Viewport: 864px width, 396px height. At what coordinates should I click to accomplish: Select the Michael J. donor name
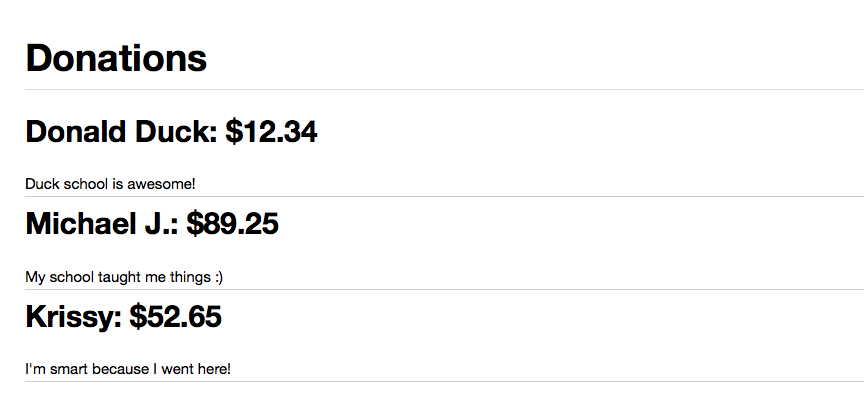point(102,224)
